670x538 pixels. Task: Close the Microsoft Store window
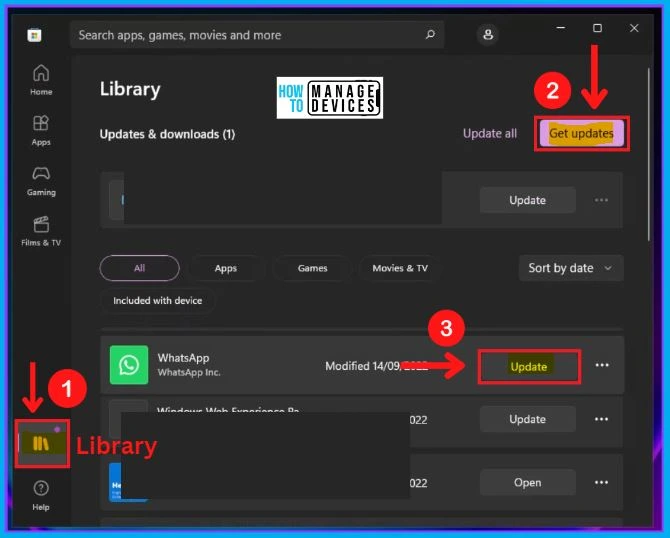[634, 28]
